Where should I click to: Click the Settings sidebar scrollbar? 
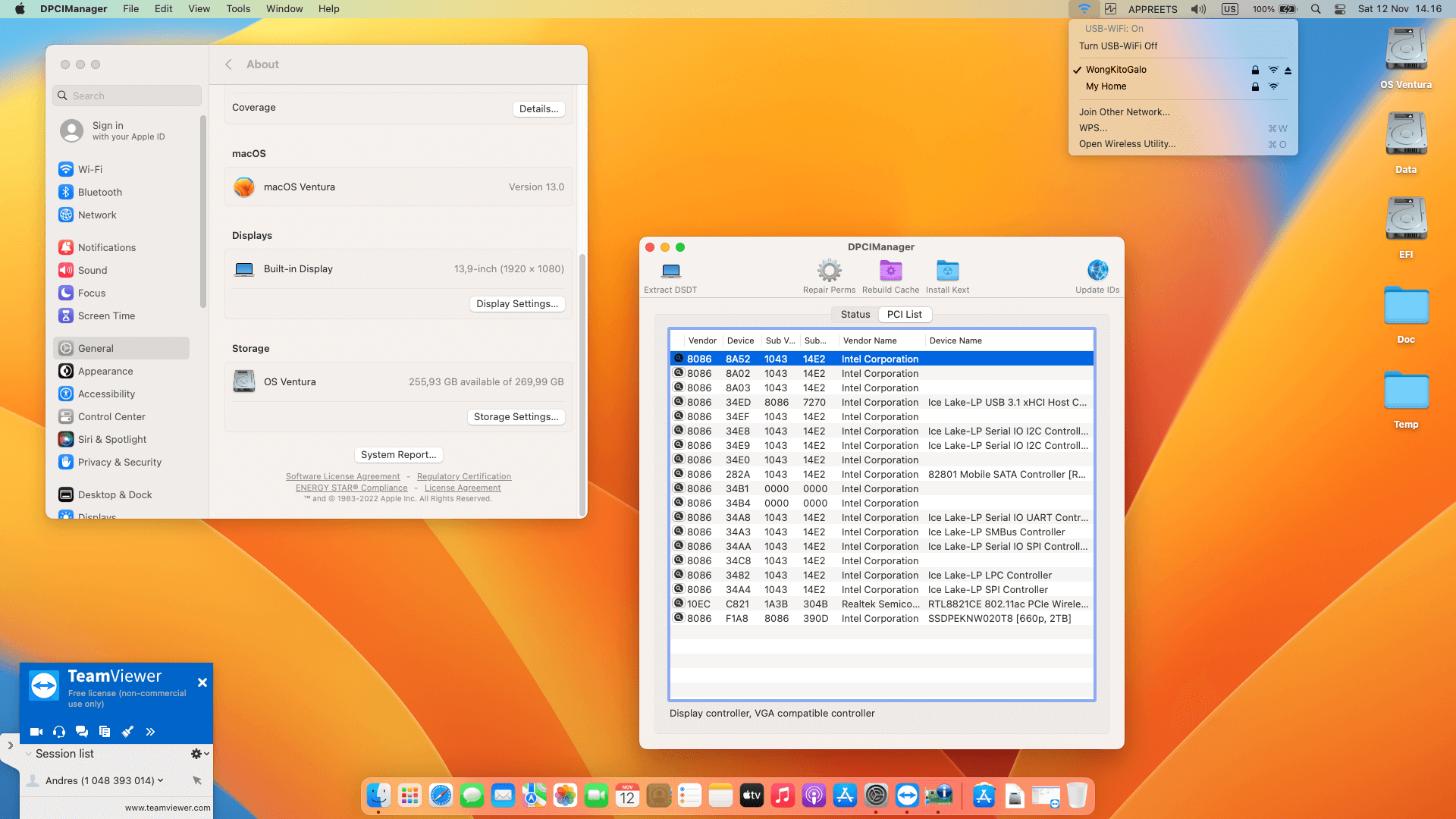(202, 212)
